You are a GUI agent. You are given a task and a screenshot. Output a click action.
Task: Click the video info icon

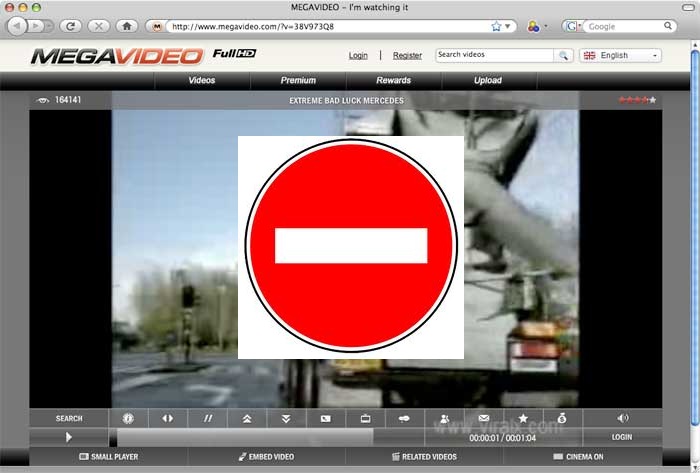pos(128,419)
